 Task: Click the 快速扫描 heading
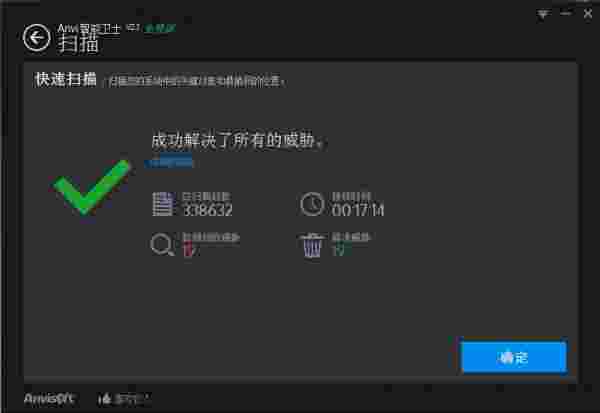pyautogui.click(x=65, y=80)
